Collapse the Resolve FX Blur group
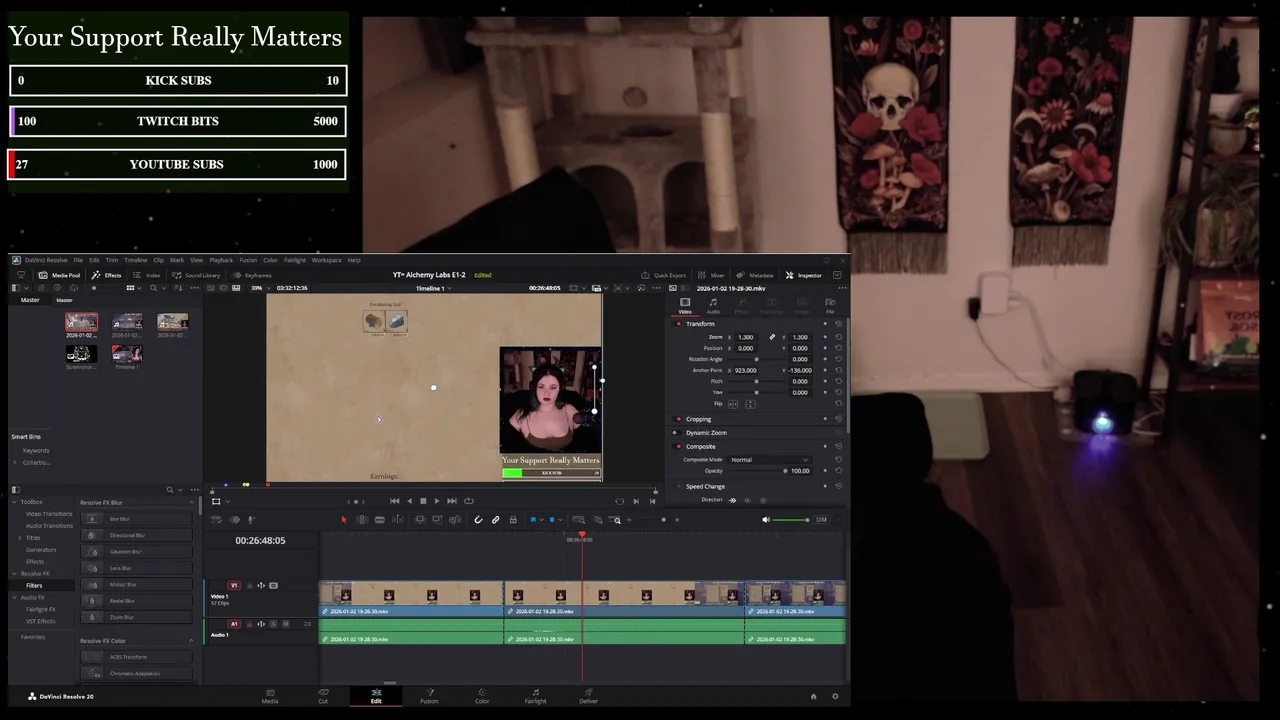The width and height of the screenshot is (1280, 720). [x=191, y=502]
